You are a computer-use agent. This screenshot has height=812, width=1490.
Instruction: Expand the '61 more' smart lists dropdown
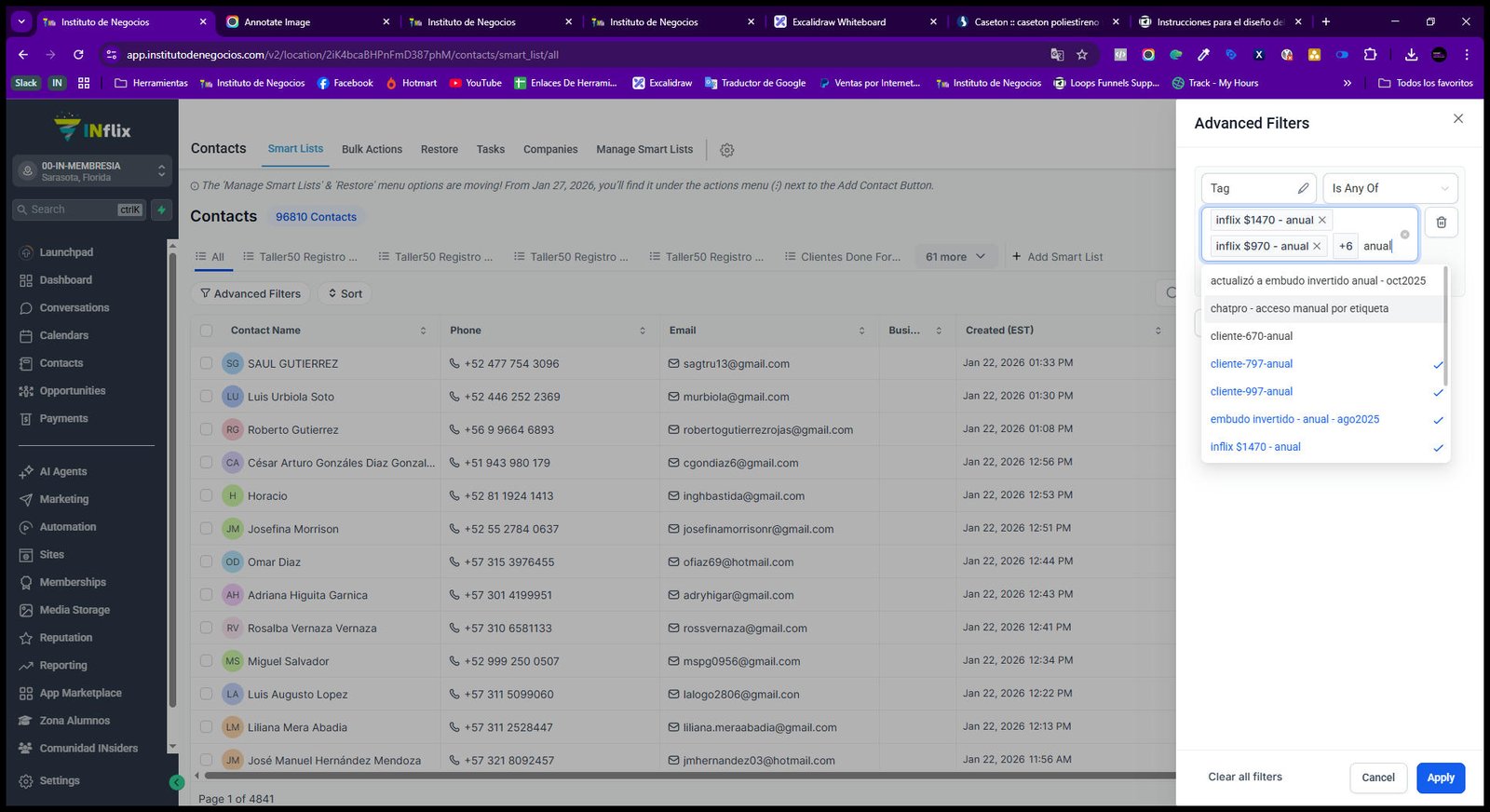(955, 257)
